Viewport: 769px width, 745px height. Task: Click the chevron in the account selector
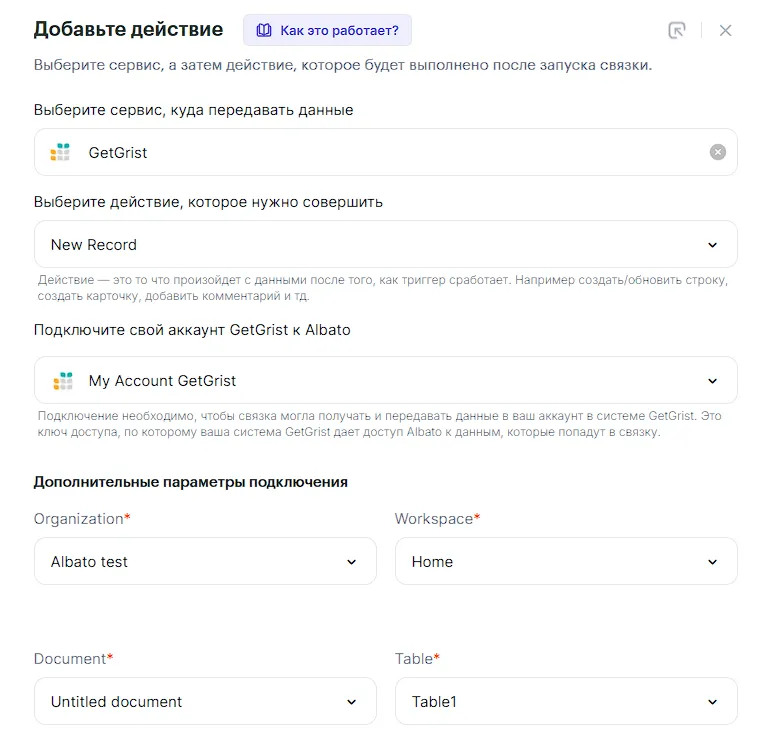click(713, 381)
